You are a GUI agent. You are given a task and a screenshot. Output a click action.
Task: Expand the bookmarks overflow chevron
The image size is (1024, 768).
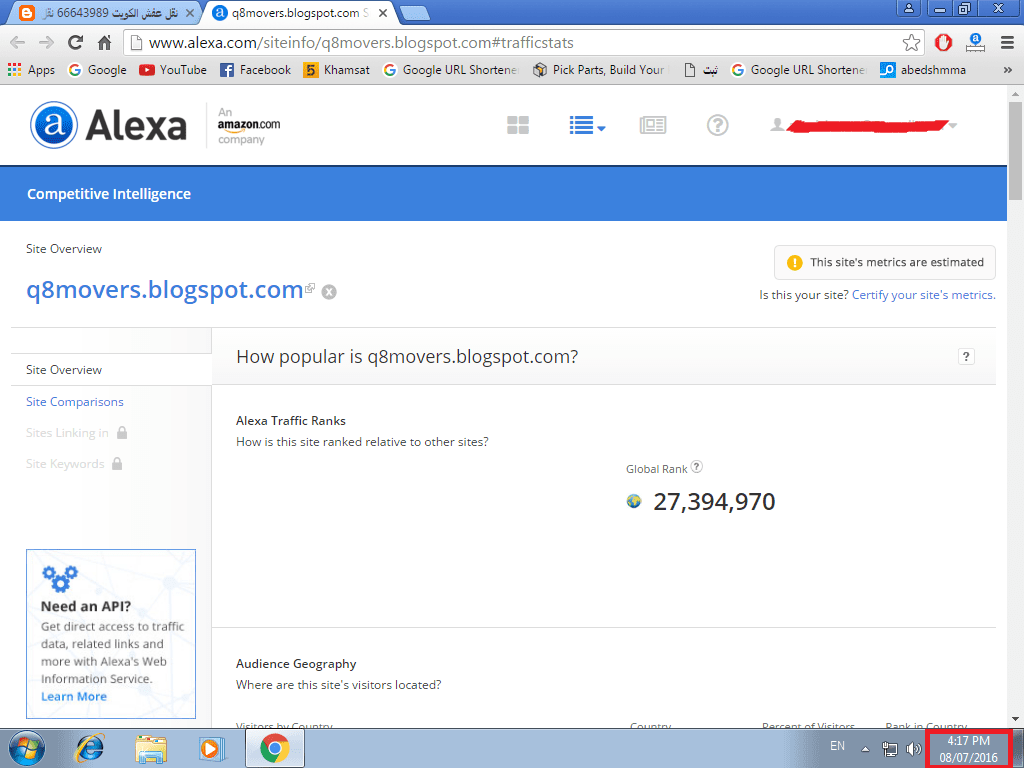tap(1008, 70)
